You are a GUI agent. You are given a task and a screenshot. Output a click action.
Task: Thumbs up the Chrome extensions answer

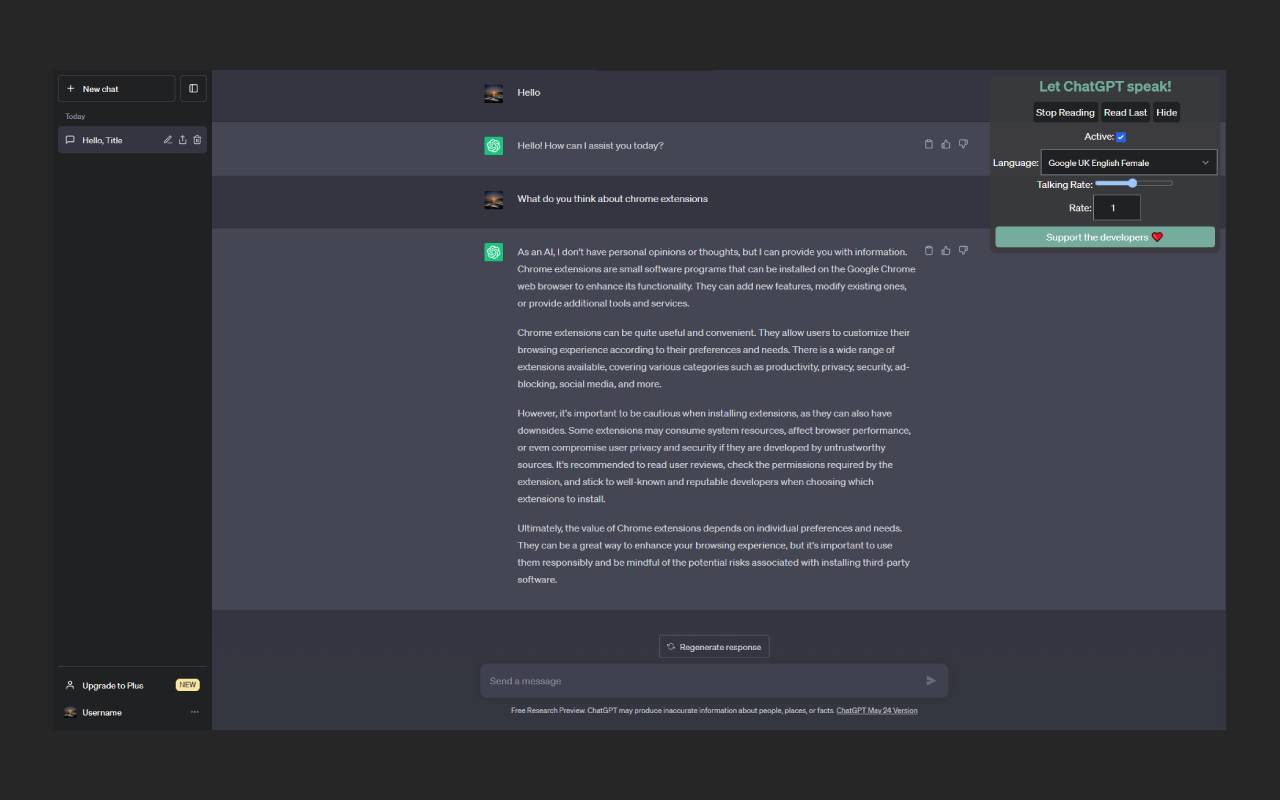point(946,250)
